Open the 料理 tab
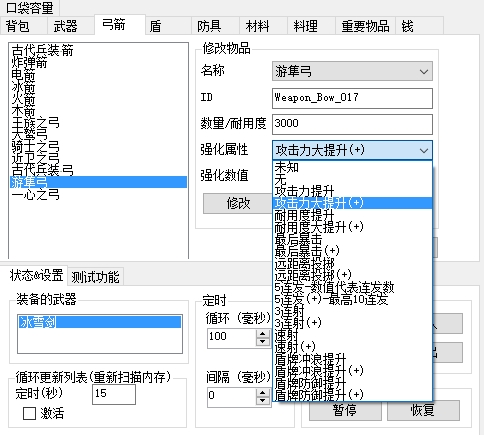 tap(311, 26)
